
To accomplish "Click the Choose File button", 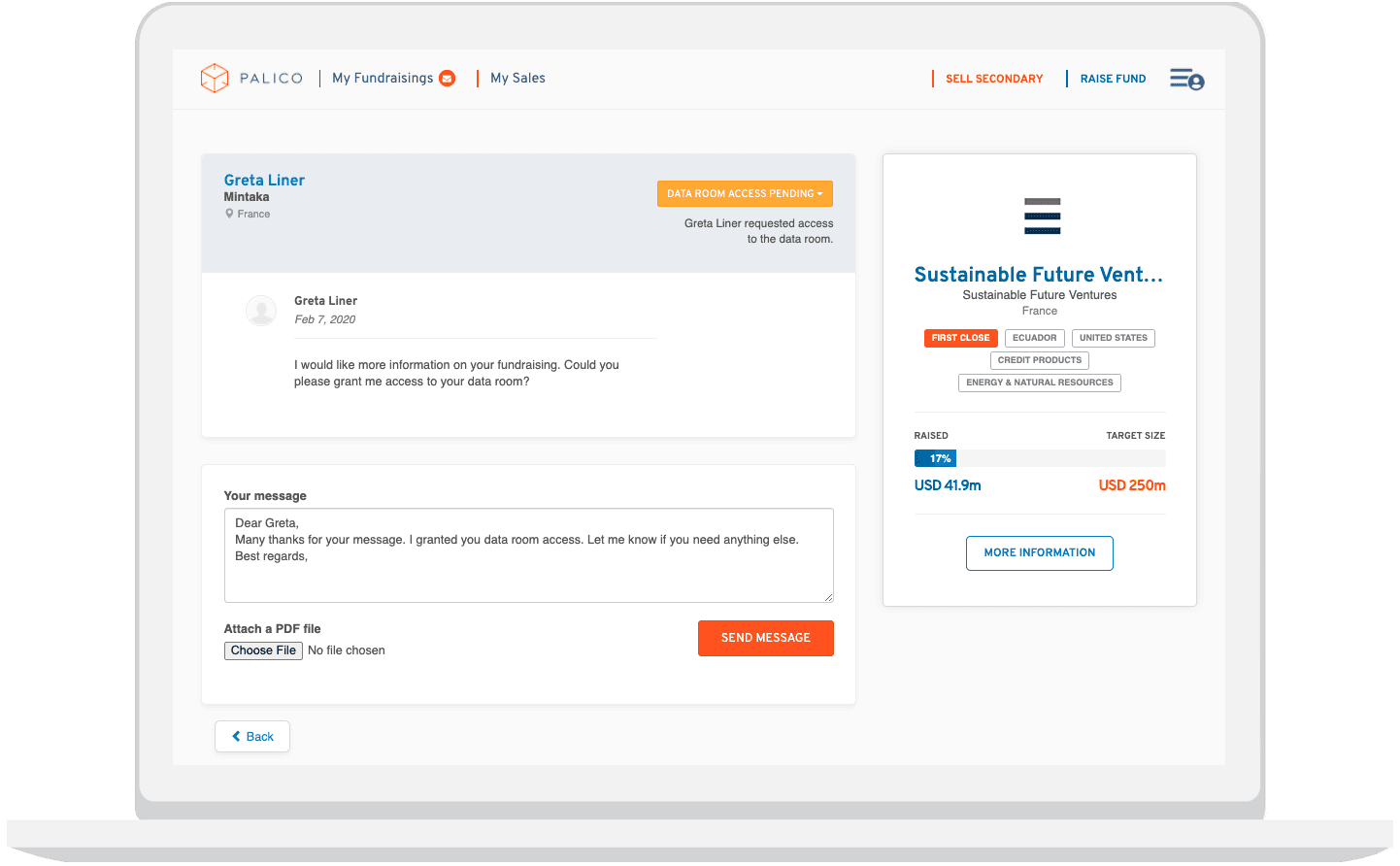I will click(x=263, y=650).
